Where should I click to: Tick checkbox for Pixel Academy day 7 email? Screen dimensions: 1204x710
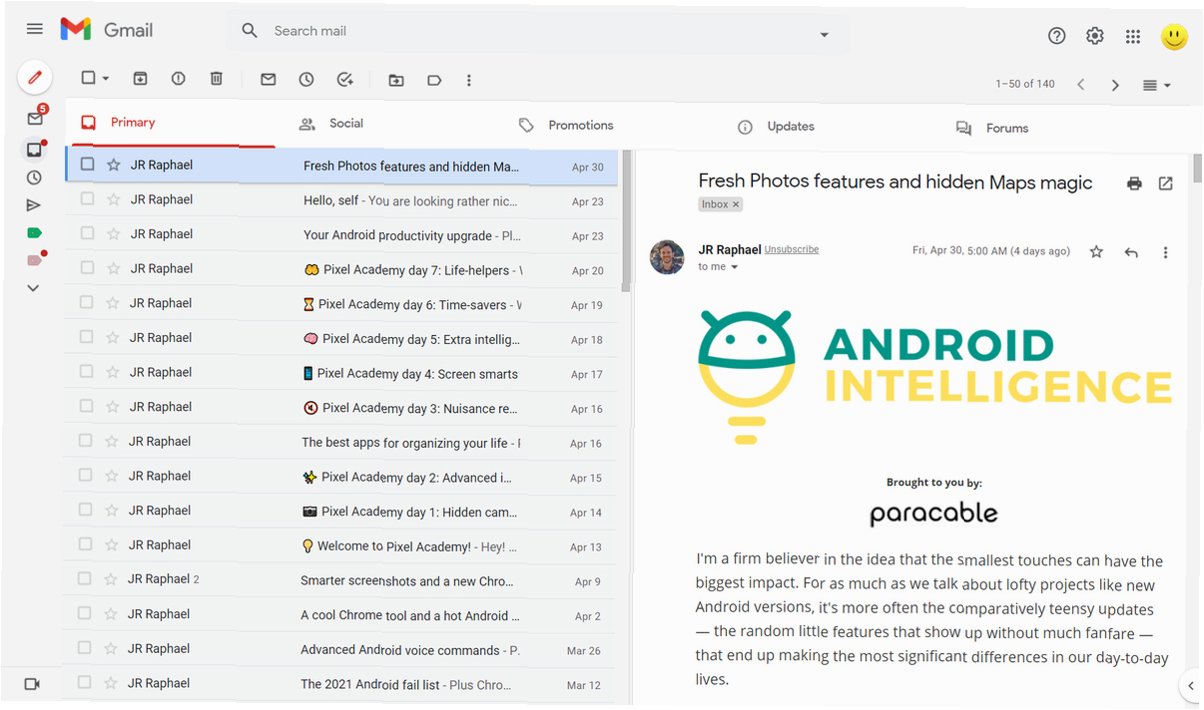pos(87,268)
